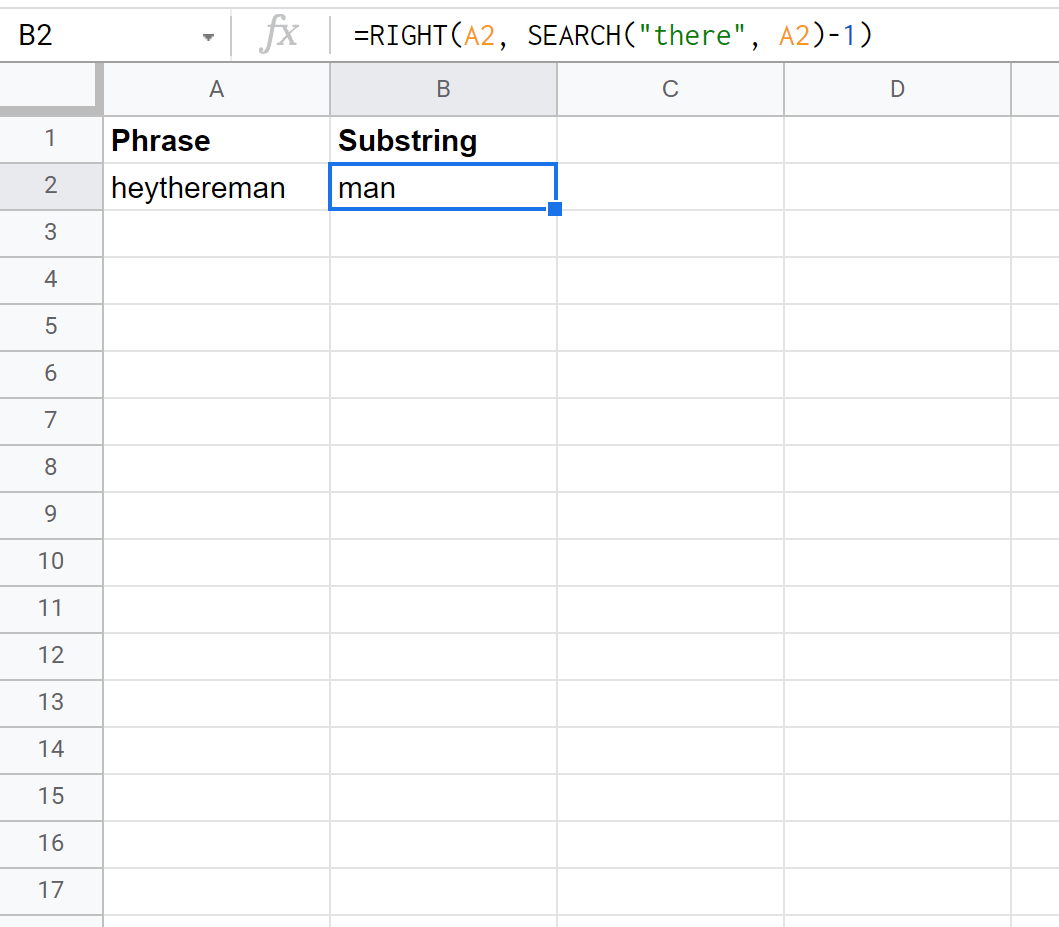Open the Name box dropdown arrow
Image resolution: width=1059 pixels, height=927 pixels.
[208, 37]
